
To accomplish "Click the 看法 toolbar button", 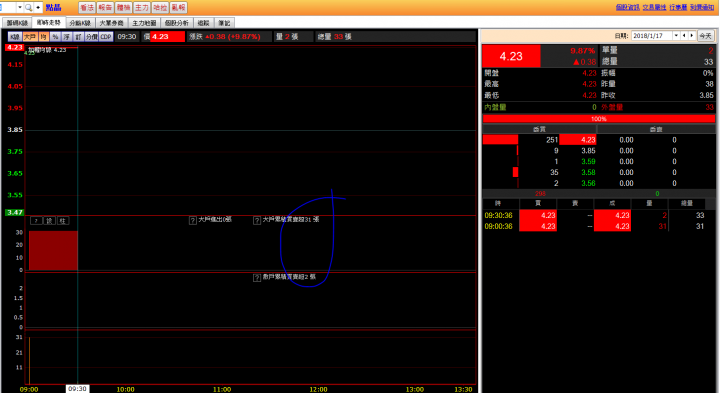I will (x=87, y=7).
